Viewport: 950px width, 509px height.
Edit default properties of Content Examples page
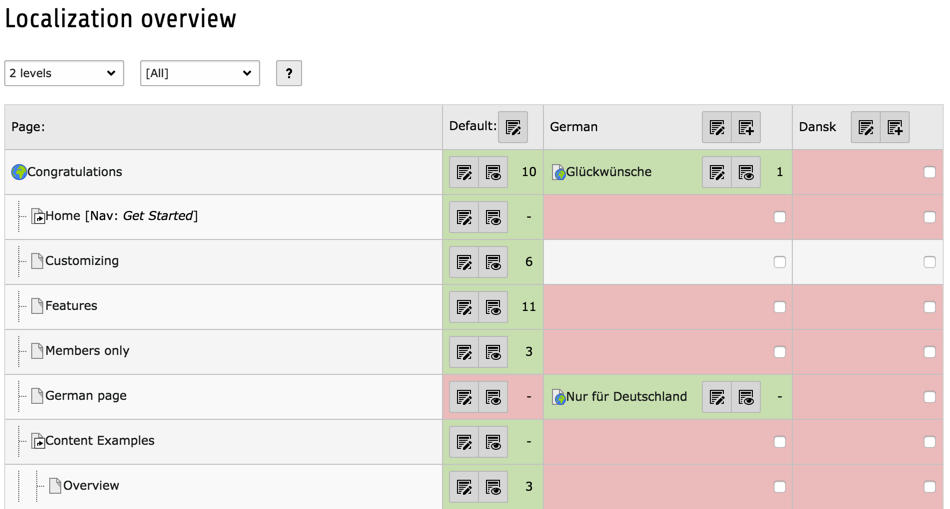coord(464,442)
